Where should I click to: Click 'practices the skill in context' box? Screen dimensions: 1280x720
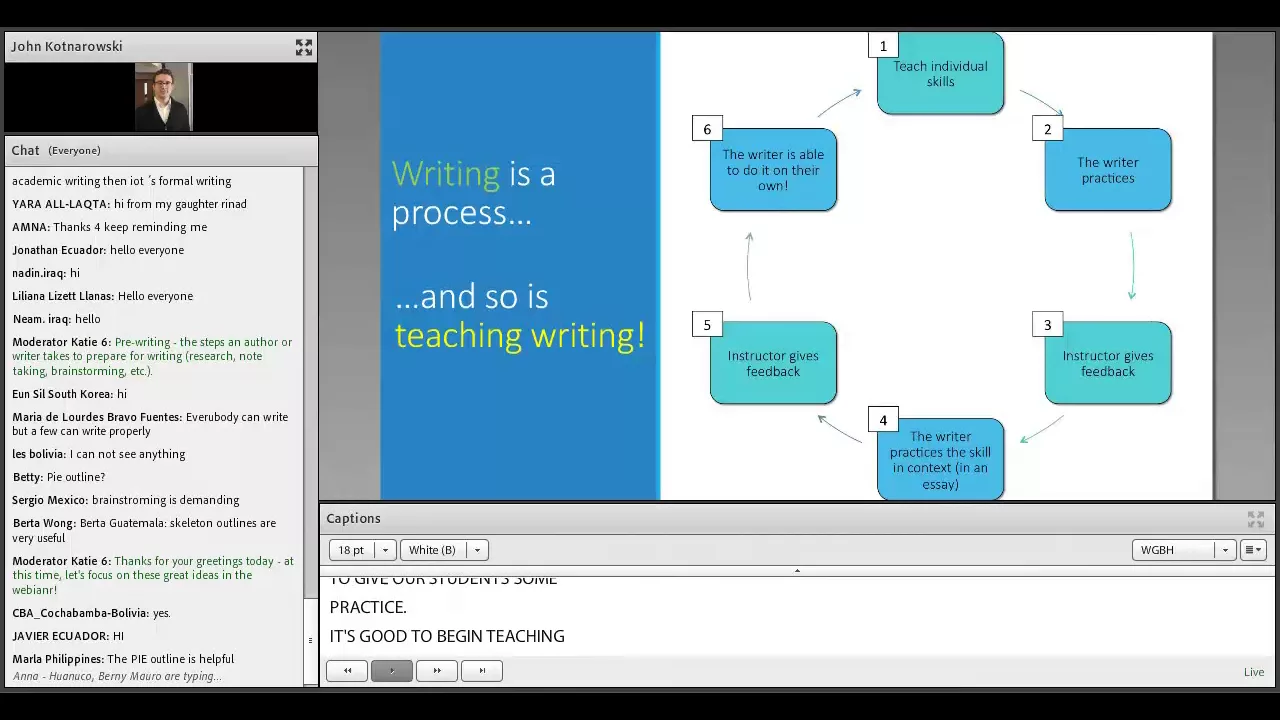pos(940,460)
